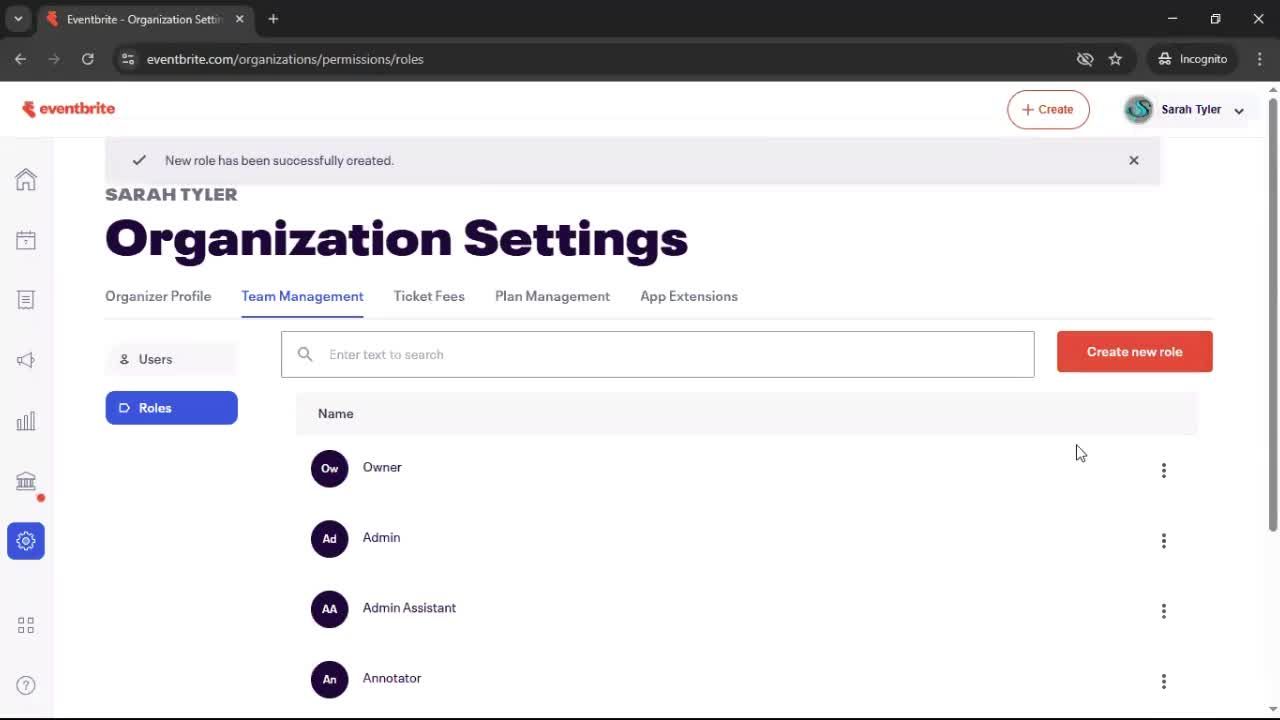The height and width of the screenshot is (720, 1280).
Task: Click the Eventbrite logo
Action: pyautogui.click(x=69, y=109)
